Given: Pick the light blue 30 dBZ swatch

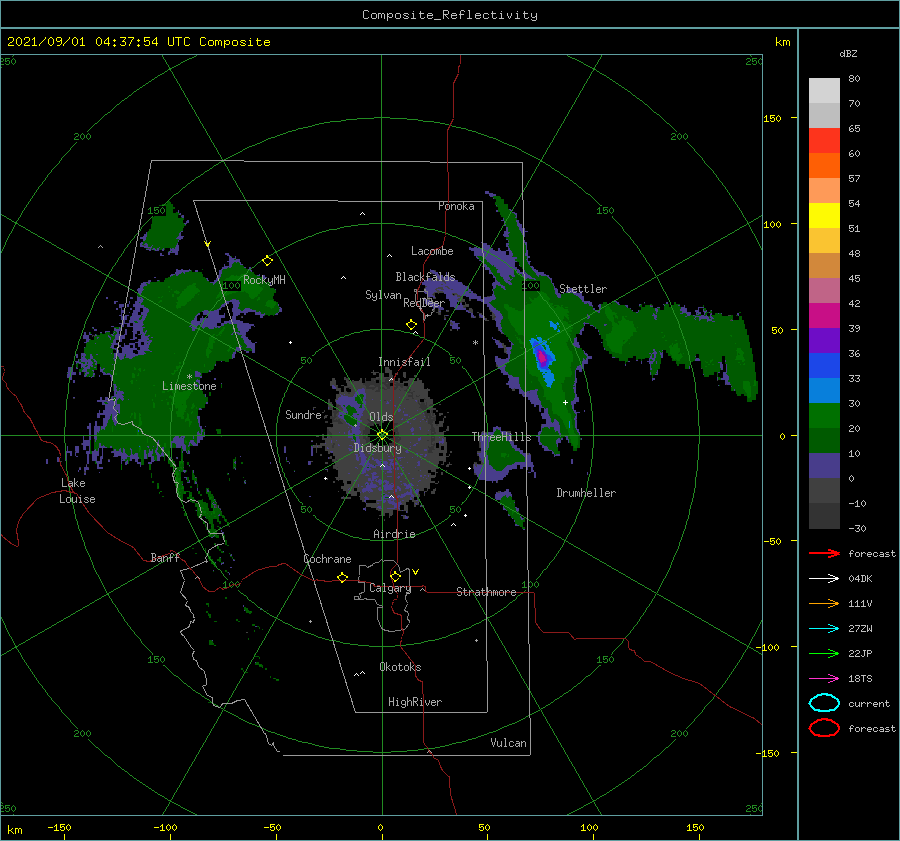Looking at the screenshot, I should pyautogui.click(x=824, y=390).
